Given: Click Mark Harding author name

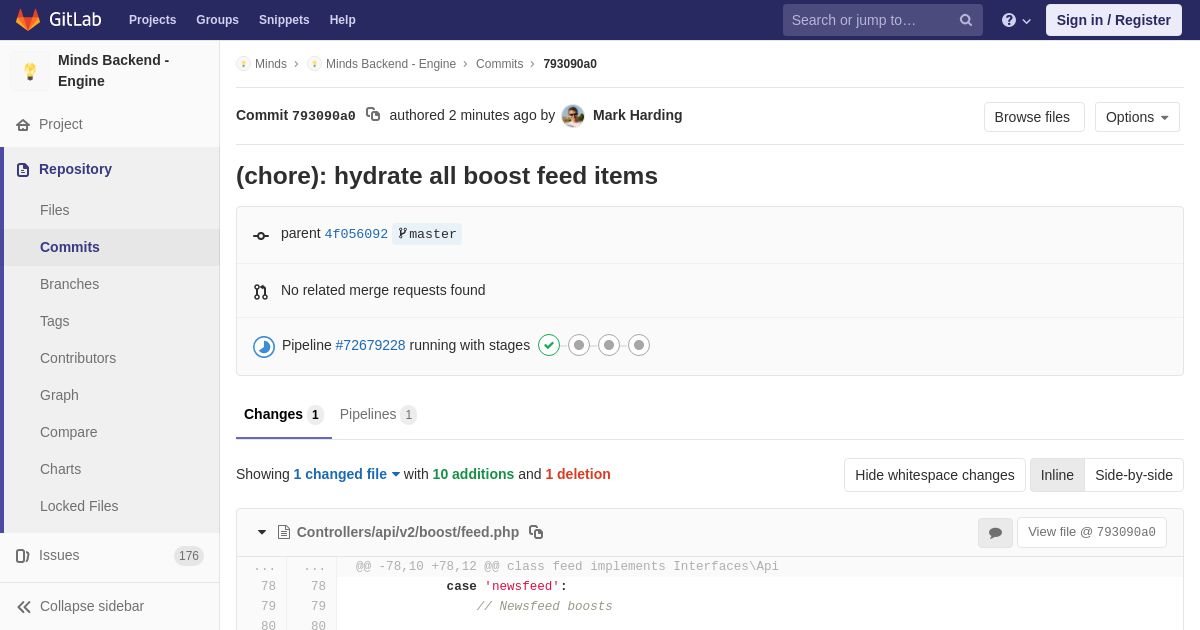Looking at the screenshot, I should click(x=638, y=115).
